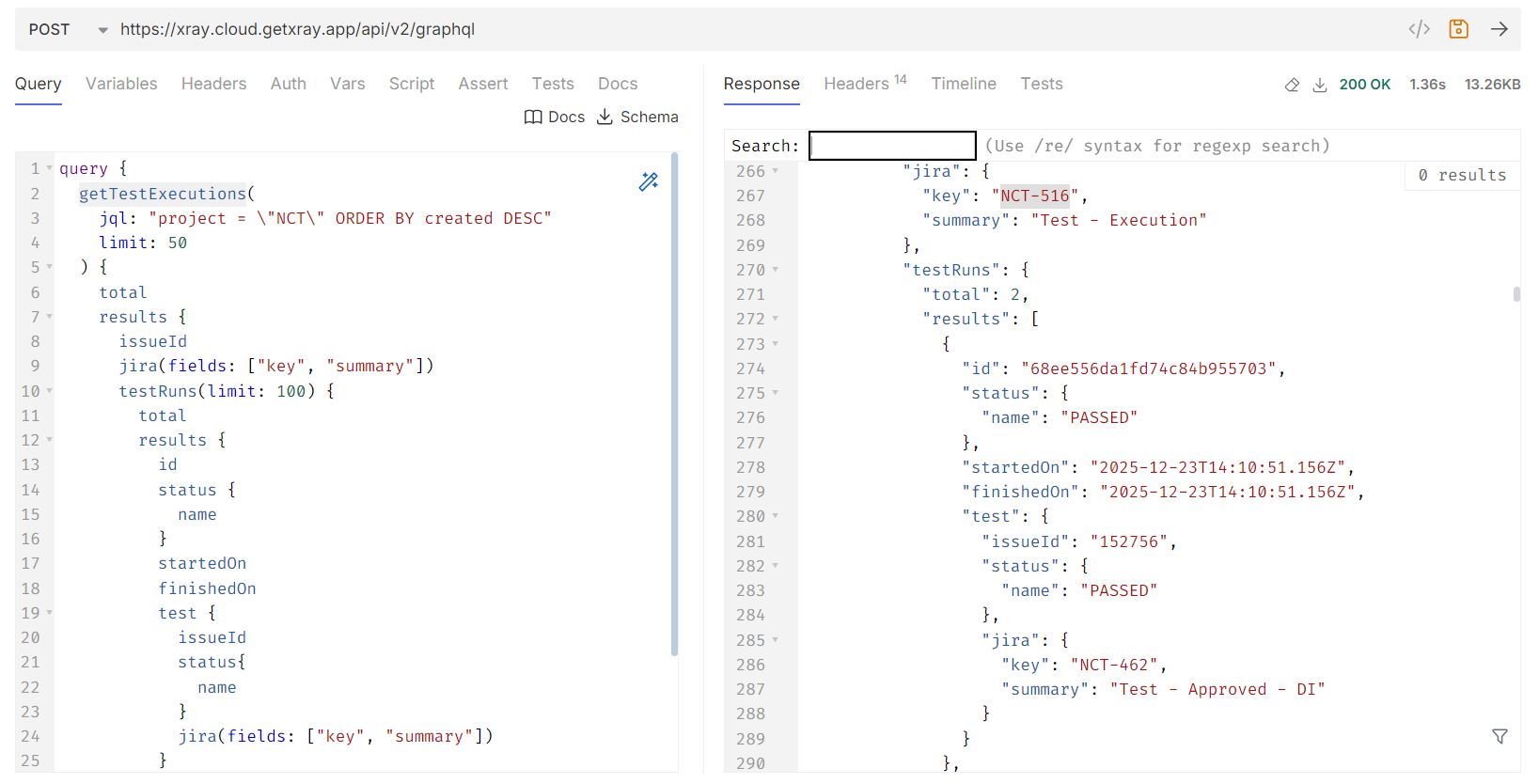The width and height of the screenshot is (1539, 784).
Task: Open the Timeline tab
Action: click(x=964, y=84)
